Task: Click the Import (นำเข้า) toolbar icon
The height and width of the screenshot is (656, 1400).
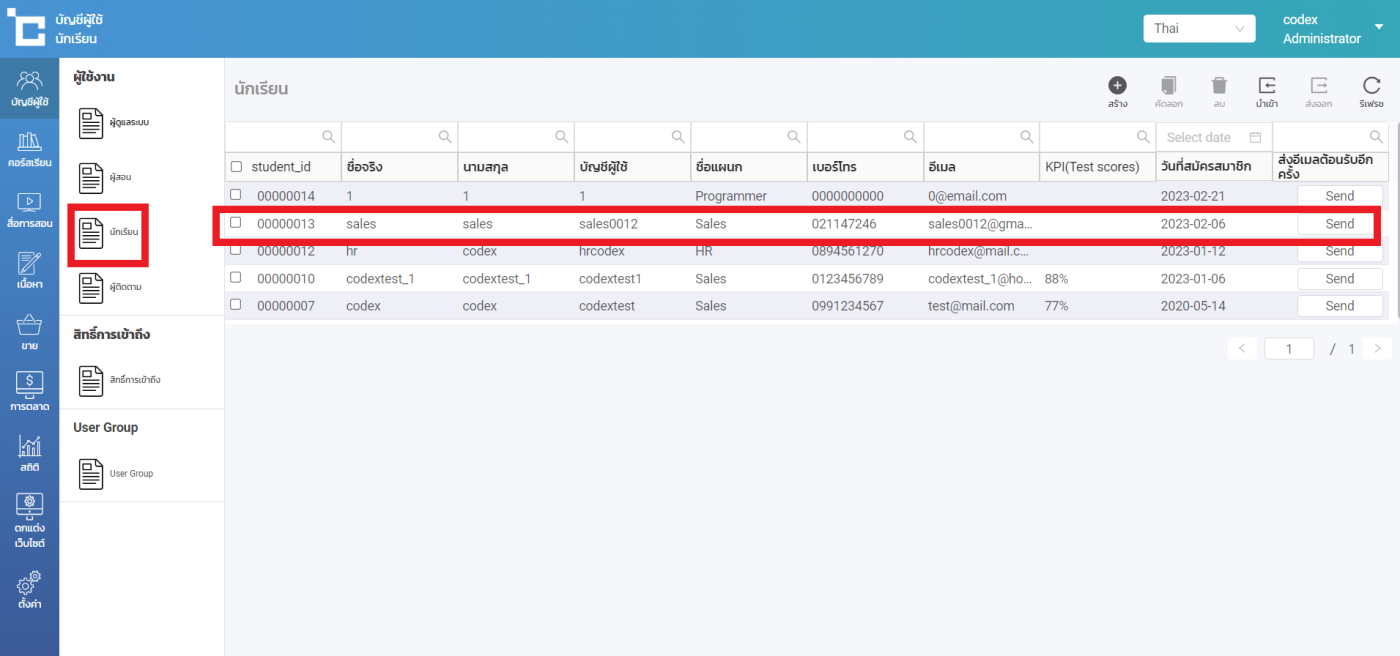Action: coord(1267,87)
